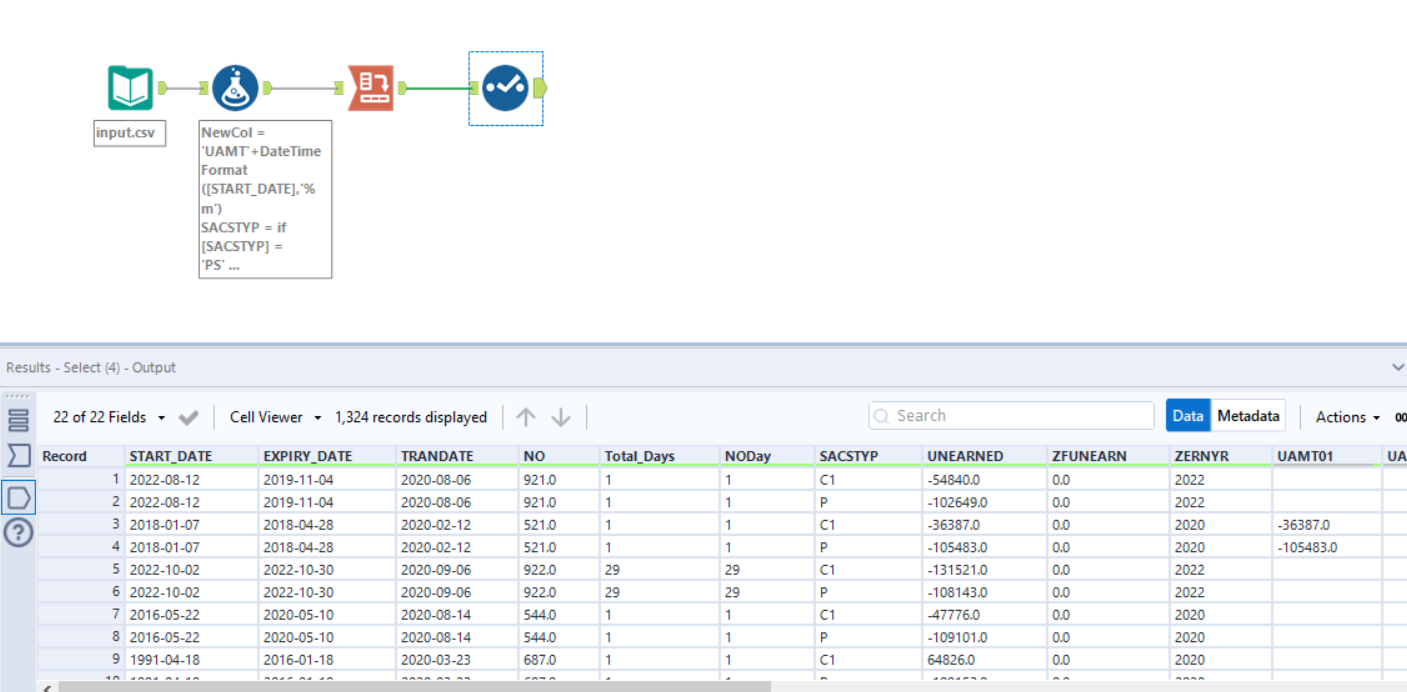Apply fields selection via the checkmark icon
This screenshot has width=1407, height=692.
pos(187,416)
